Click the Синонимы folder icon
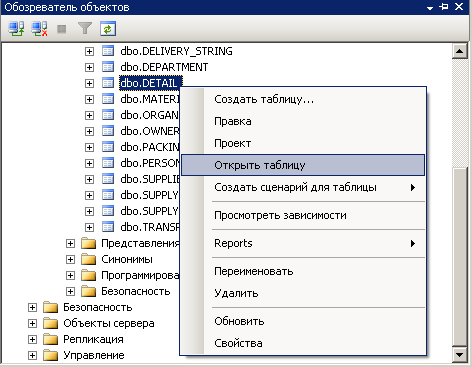Viewport: 472px width, 367px height. (x=89, y=259)
